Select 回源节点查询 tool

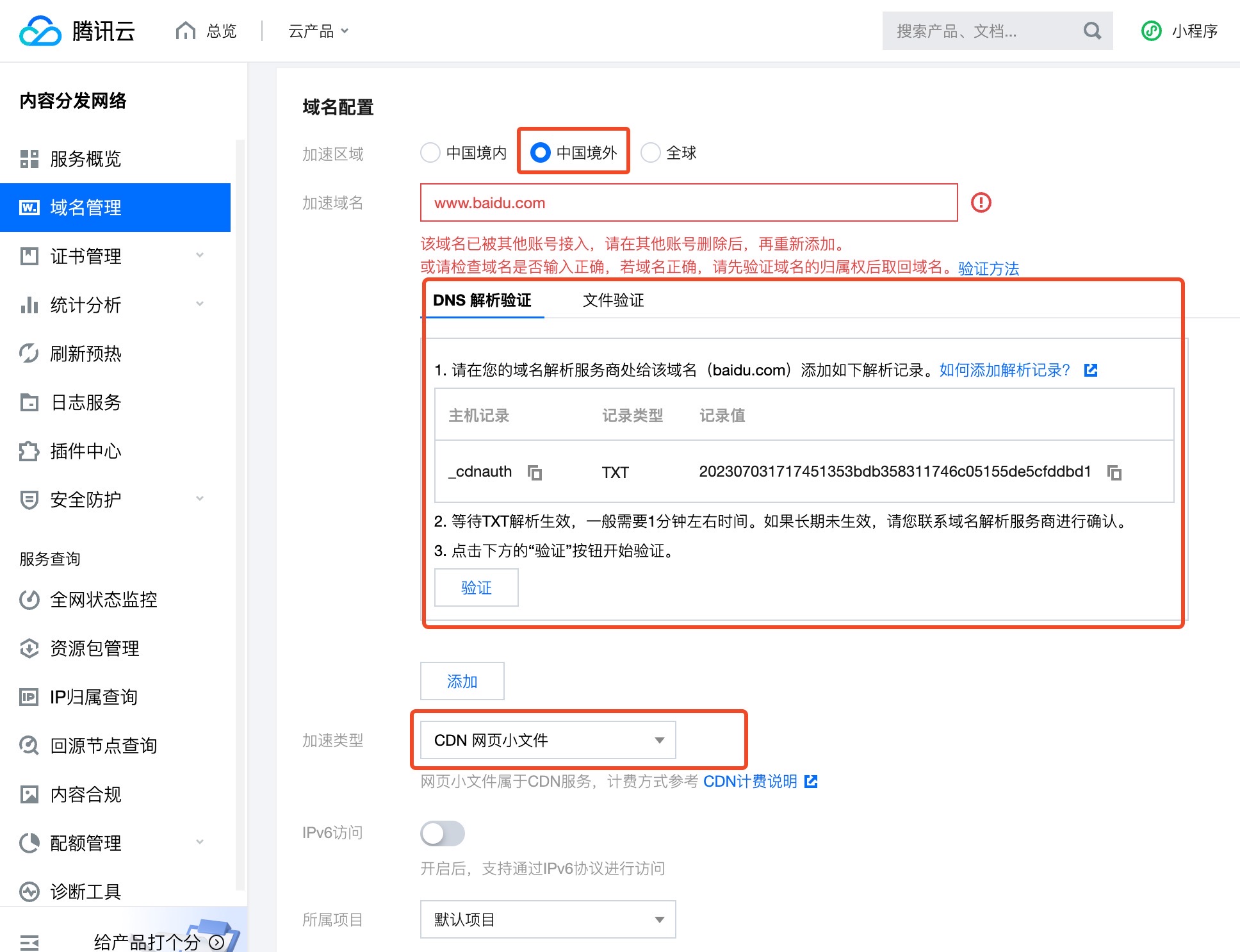[104, 745]
